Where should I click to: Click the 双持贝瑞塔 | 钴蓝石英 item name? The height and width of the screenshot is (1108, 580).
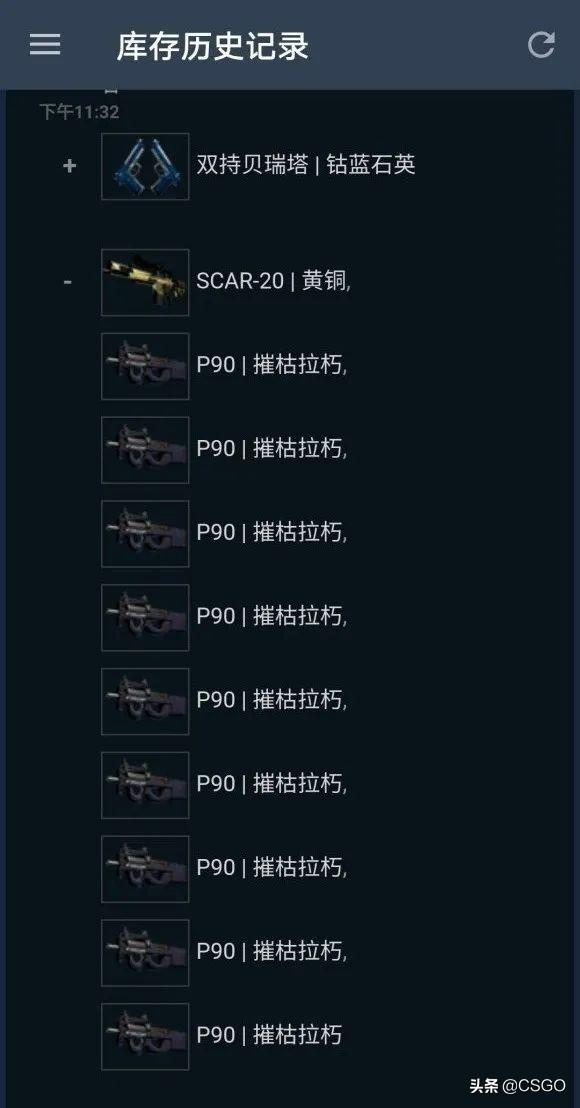coord(306,165)
